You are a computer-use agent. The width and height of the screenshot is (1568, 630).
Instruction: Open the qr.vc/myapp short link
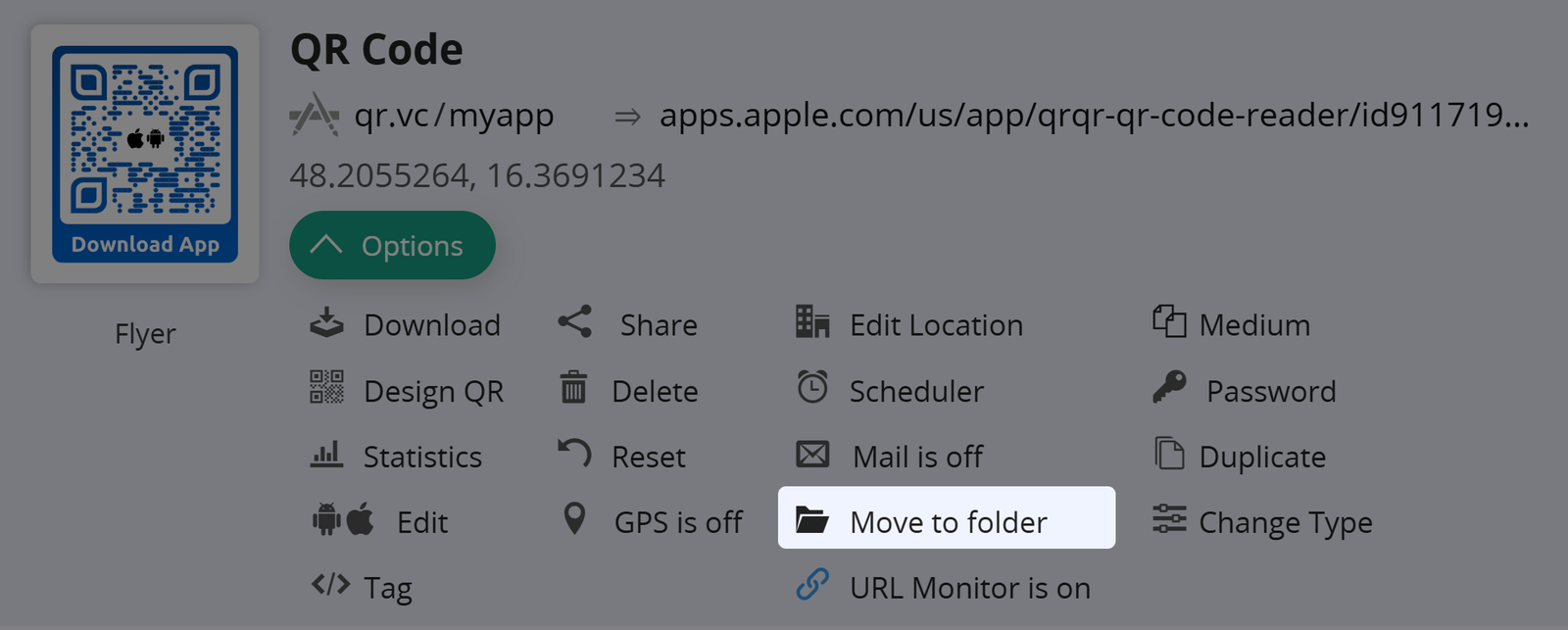point(454,116)
